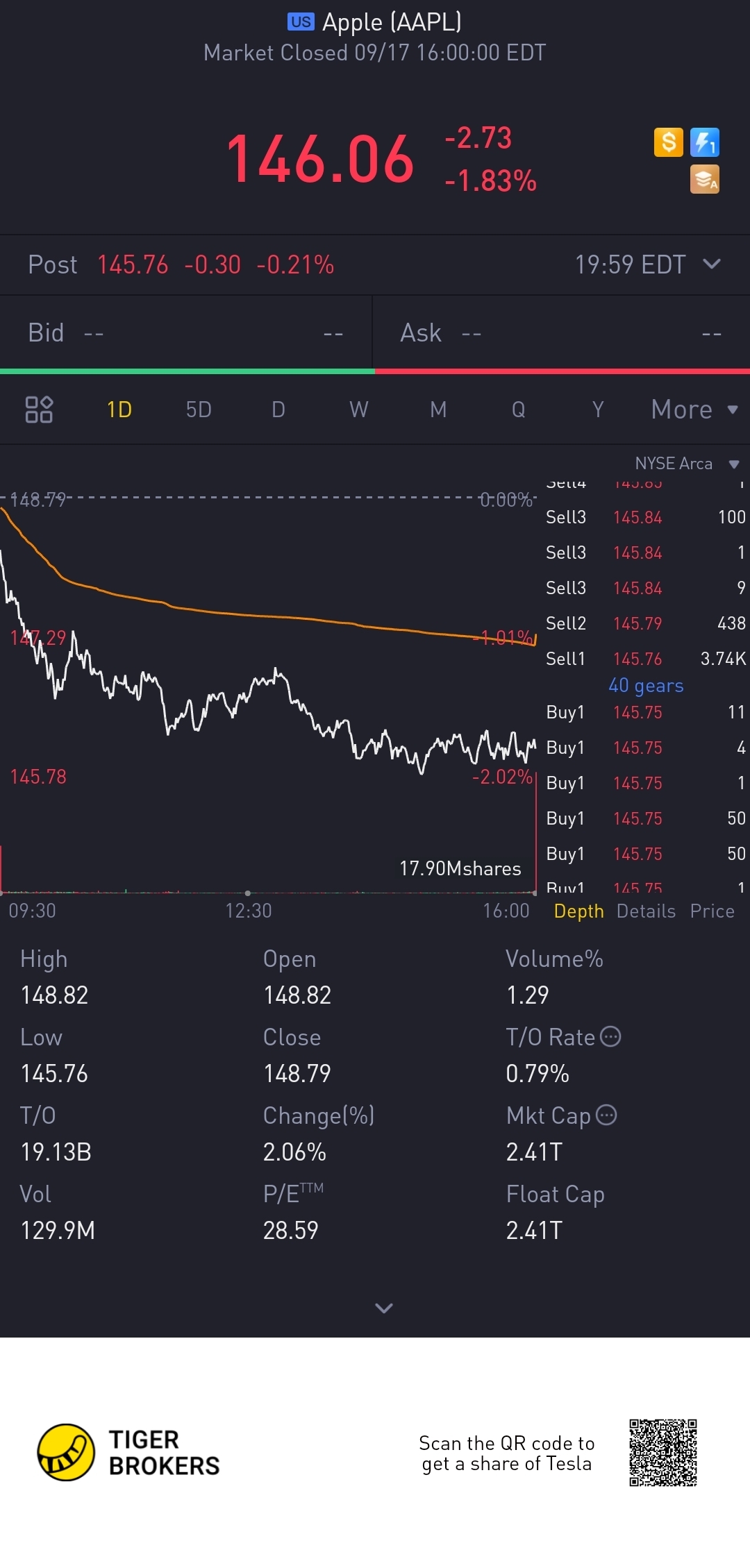This screenshot has height=1568, width=750.
Task: Select the Buy1 row with volume 11
Action: (646, 712)
